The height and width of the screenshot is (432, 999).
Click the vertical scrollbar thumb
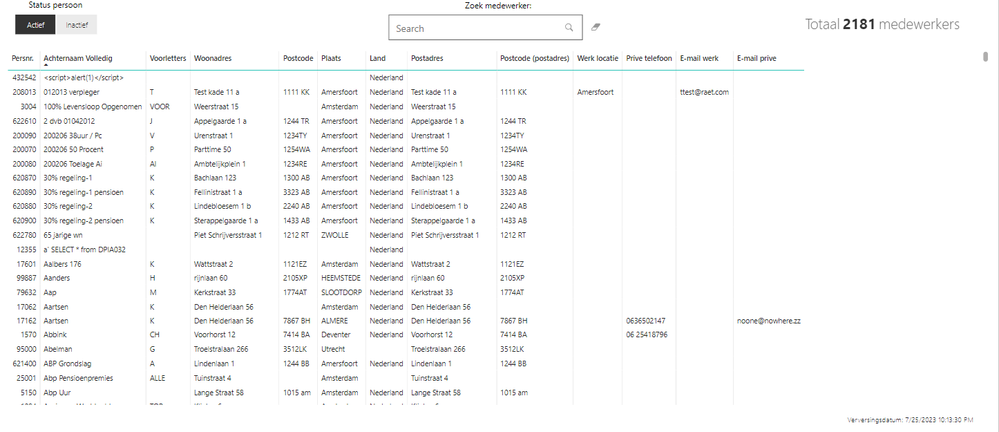(x=987, y=56)
